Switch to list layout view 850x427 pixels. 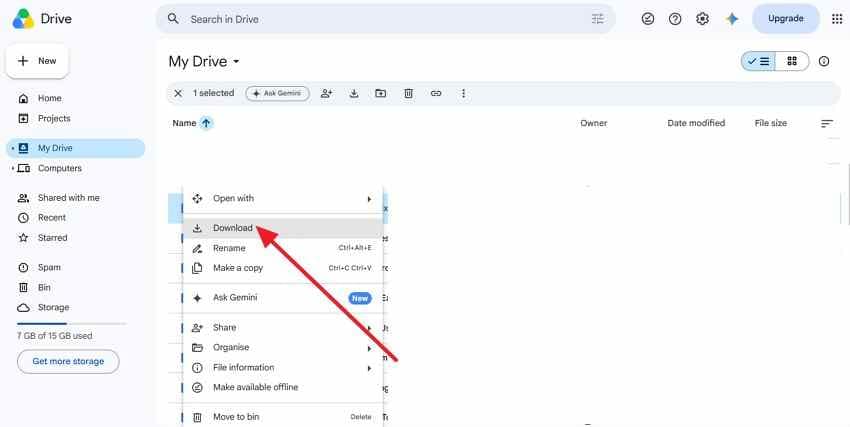(758, 61)
